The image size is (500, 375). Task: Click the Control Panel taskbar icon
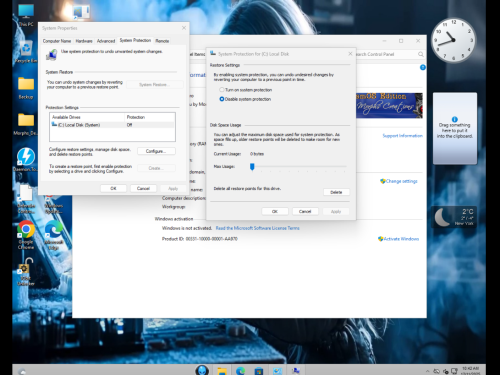277,371
